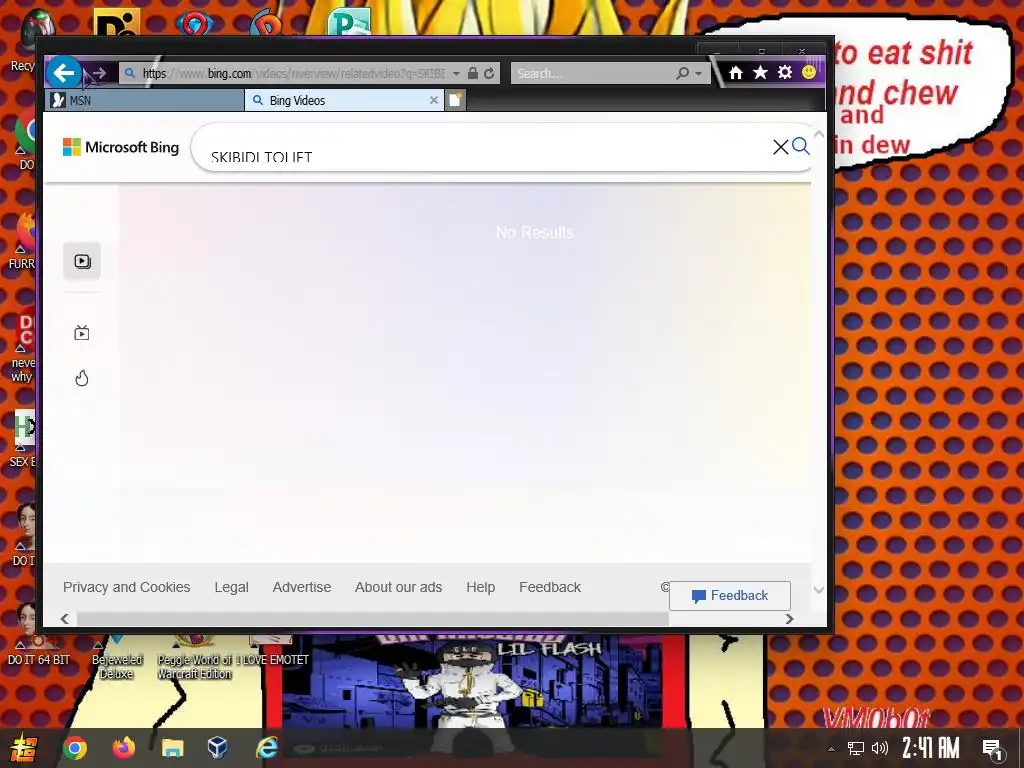Open Favorites with the star icon

tap(760, 72)
